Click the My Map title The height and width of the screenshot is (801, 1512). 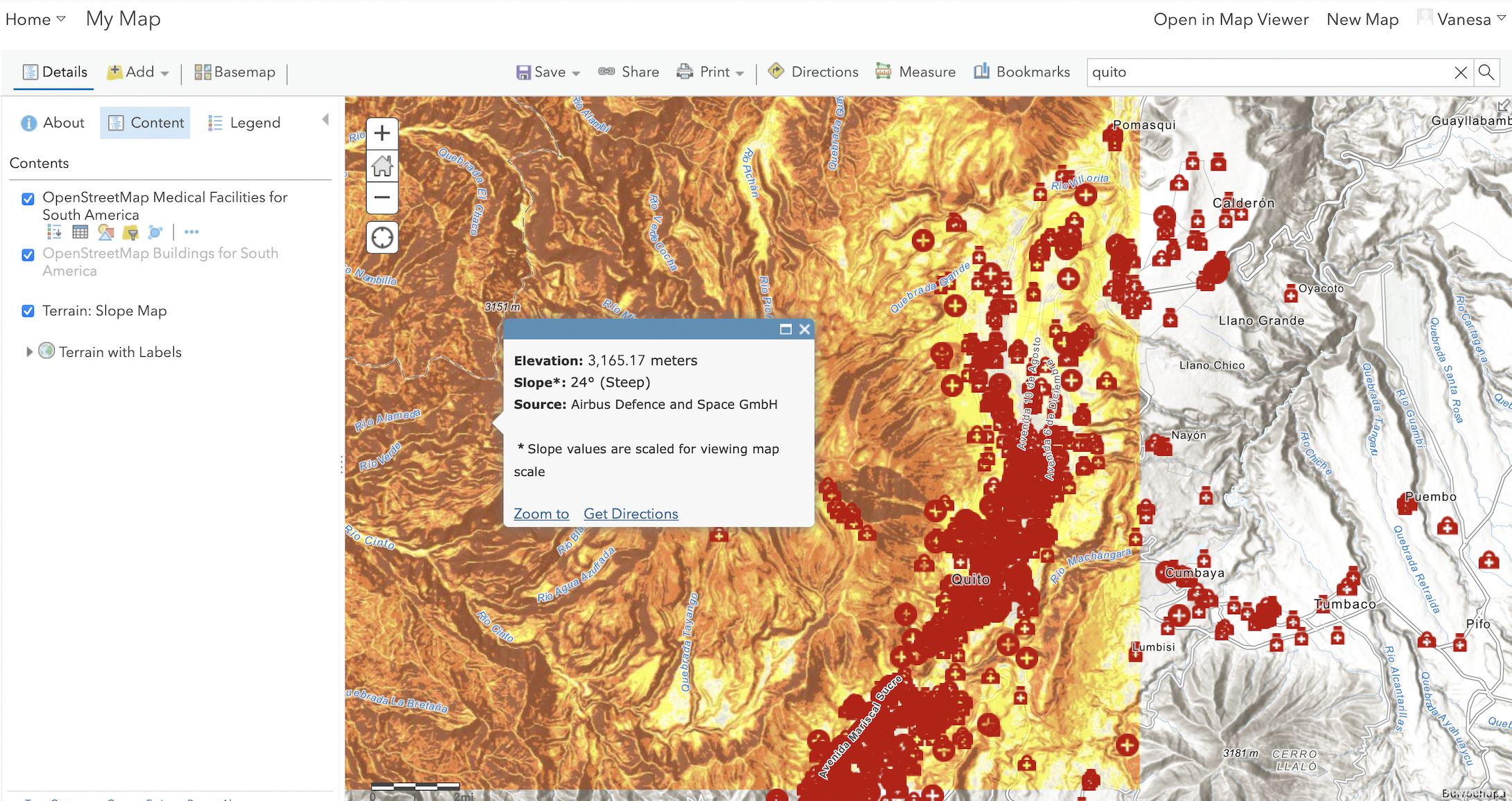point(123,19)
